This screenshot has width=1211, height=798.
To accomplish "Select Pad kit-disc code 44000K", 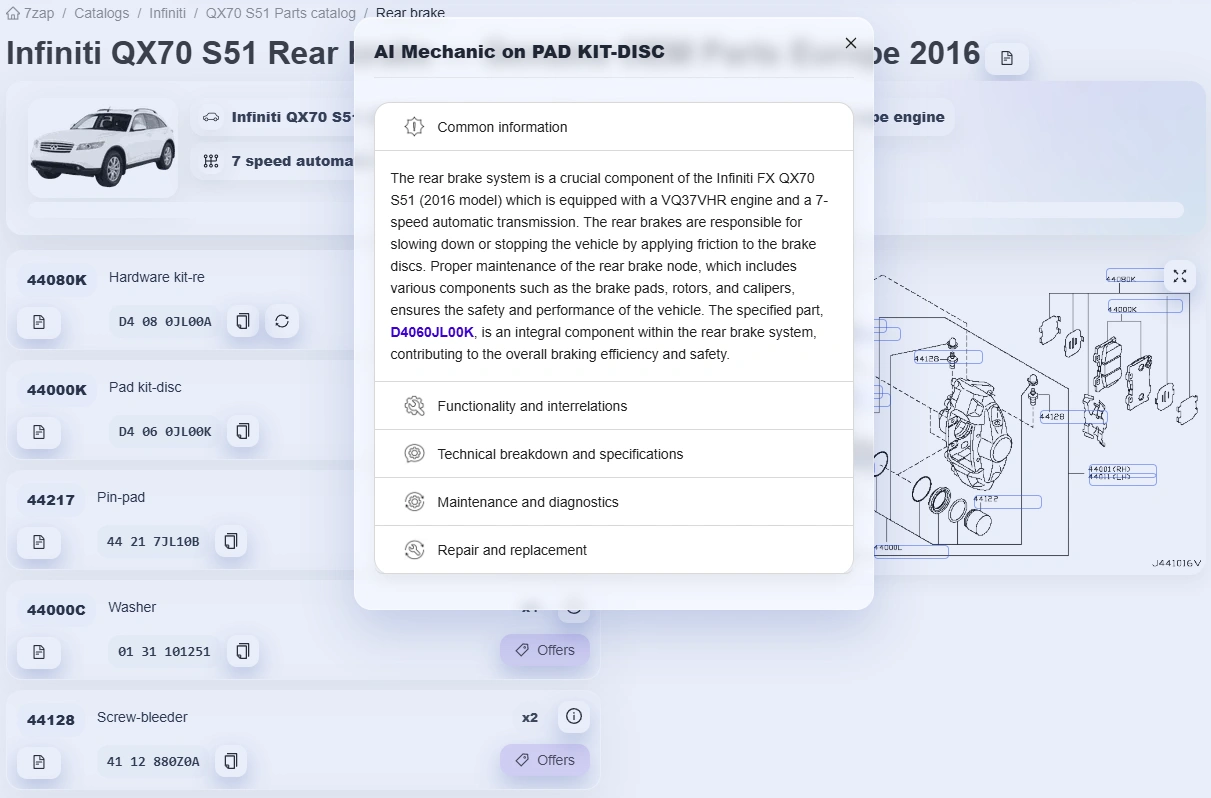I will [57, 390].
